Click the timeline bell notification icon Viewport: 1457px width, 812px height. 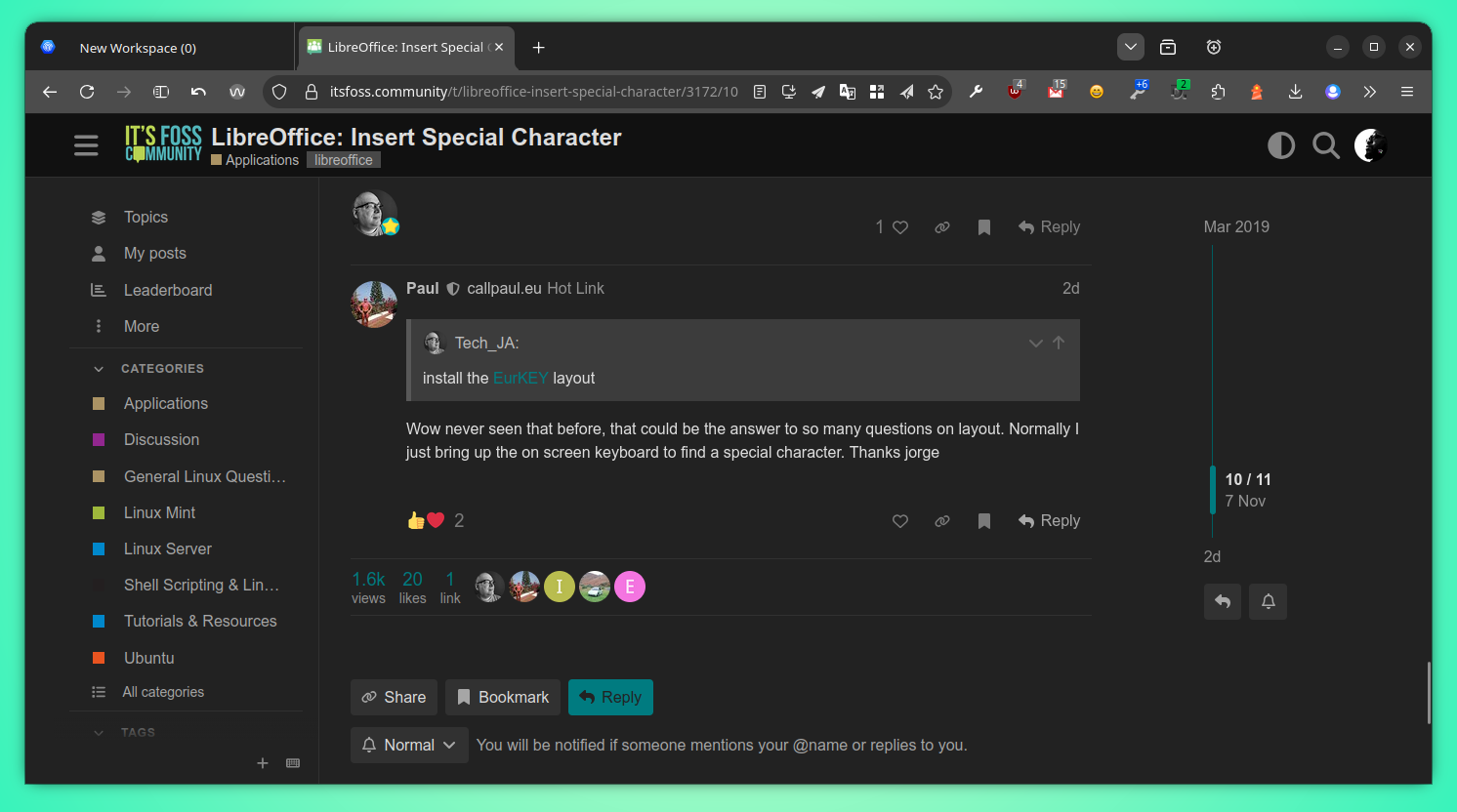(x=1268, y=601)
